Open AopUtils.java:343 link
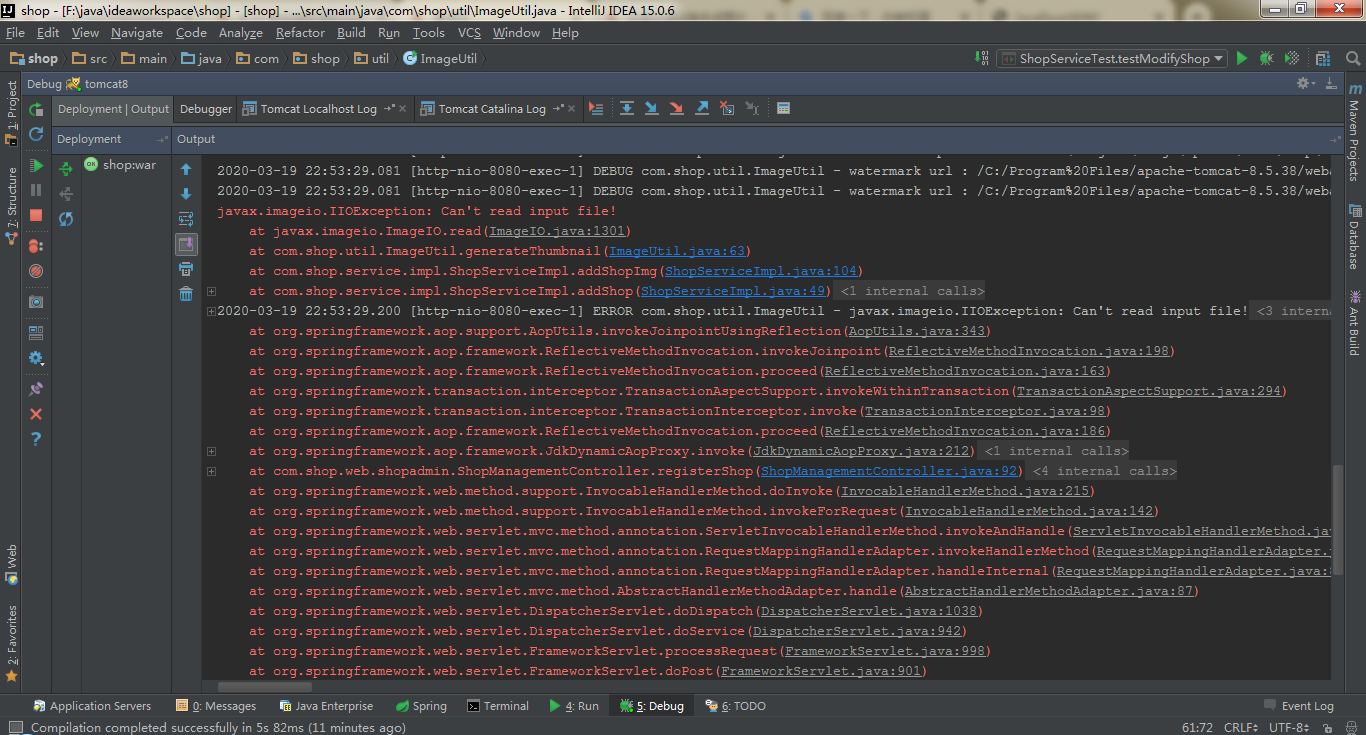The width and height of the screenshot is (1366, 735). 917,331
